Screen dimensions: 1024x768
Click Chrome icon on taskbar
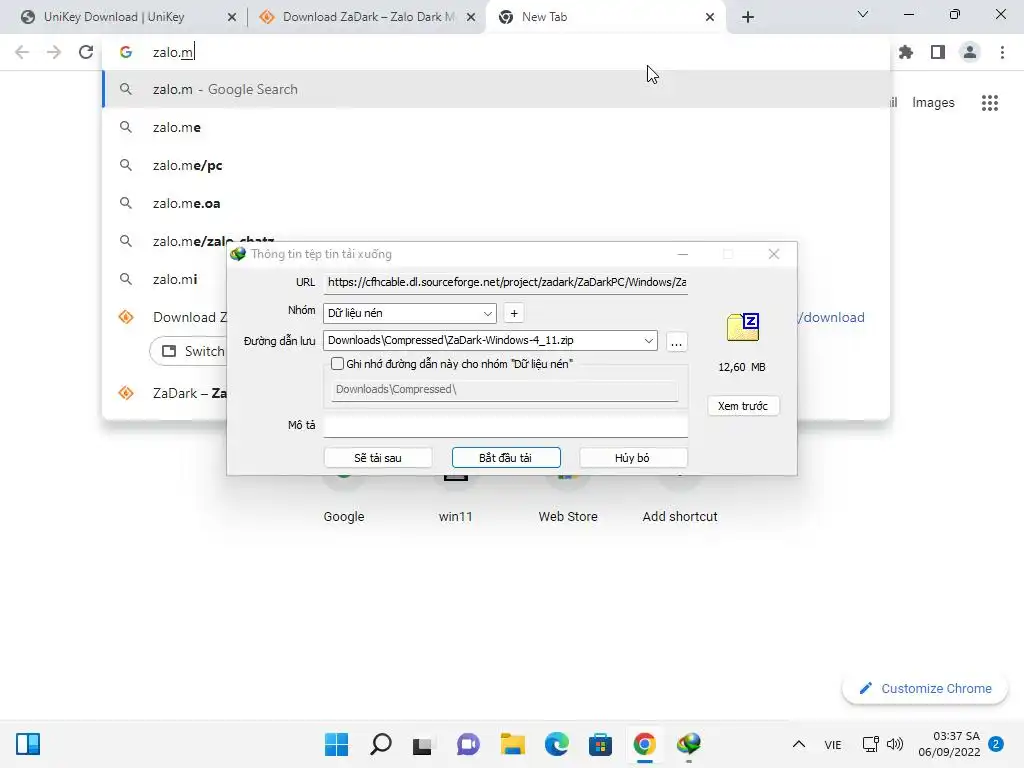[645, 744]
